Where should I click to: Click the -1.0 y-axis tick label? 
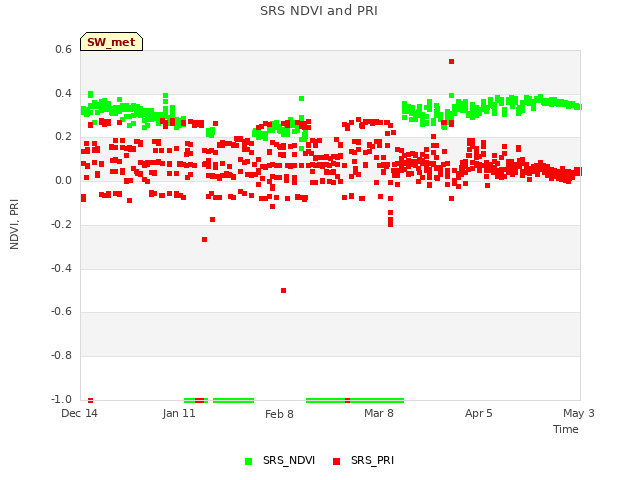tap(61, 399)
